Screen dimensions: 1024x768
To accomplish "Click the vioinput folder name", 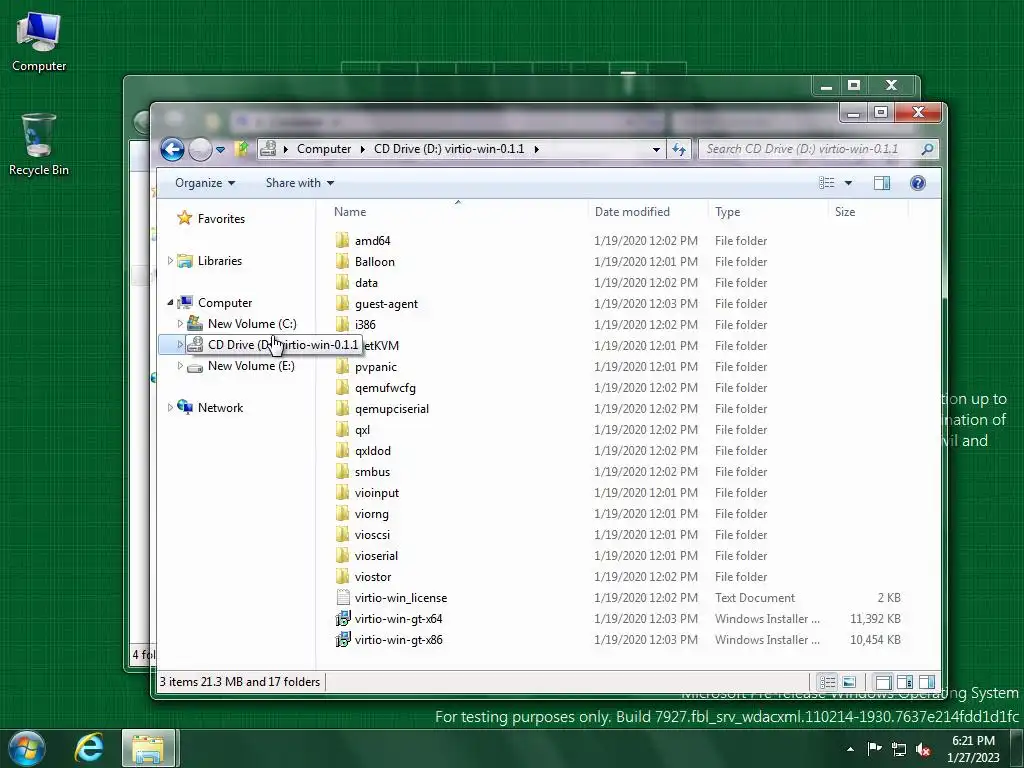I will pyautogui.click(x=377, y=492).
